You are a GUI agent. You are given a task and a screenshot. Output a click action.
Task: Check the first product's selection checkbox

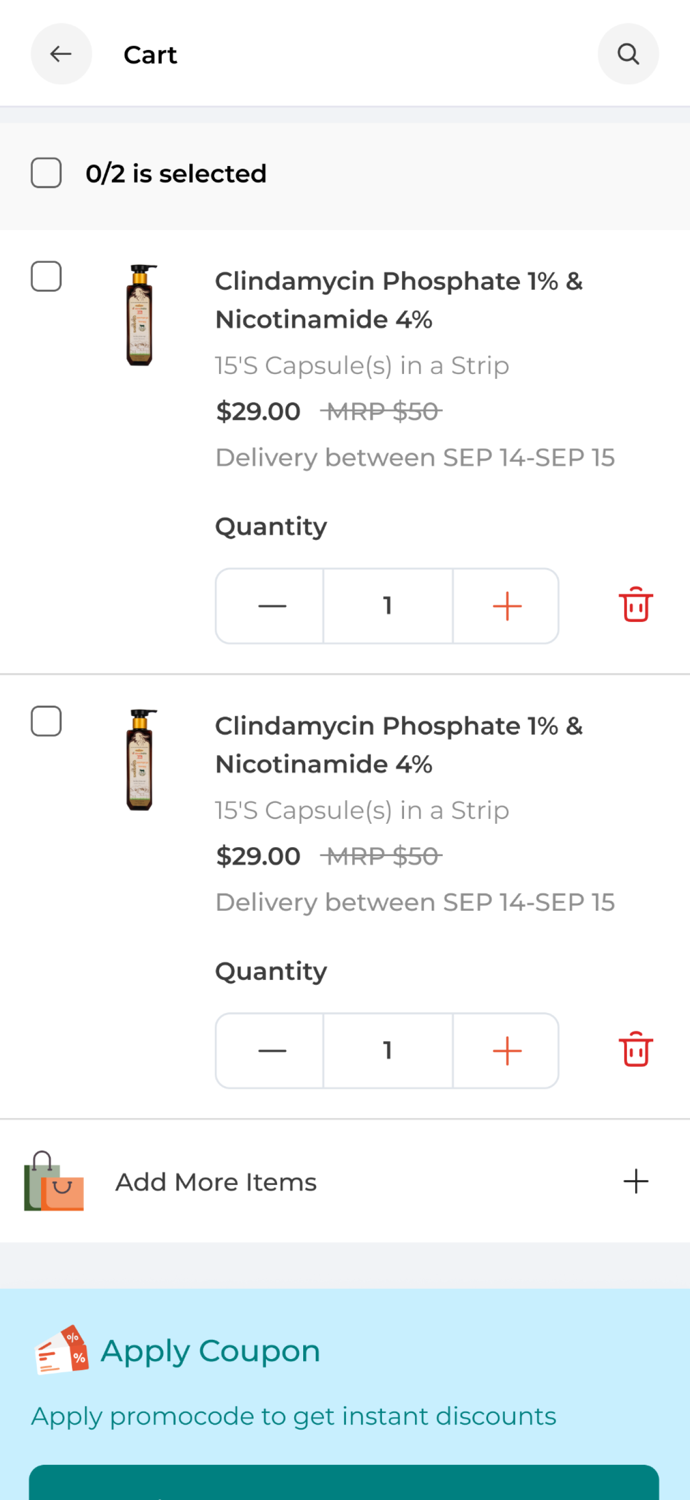46,276
